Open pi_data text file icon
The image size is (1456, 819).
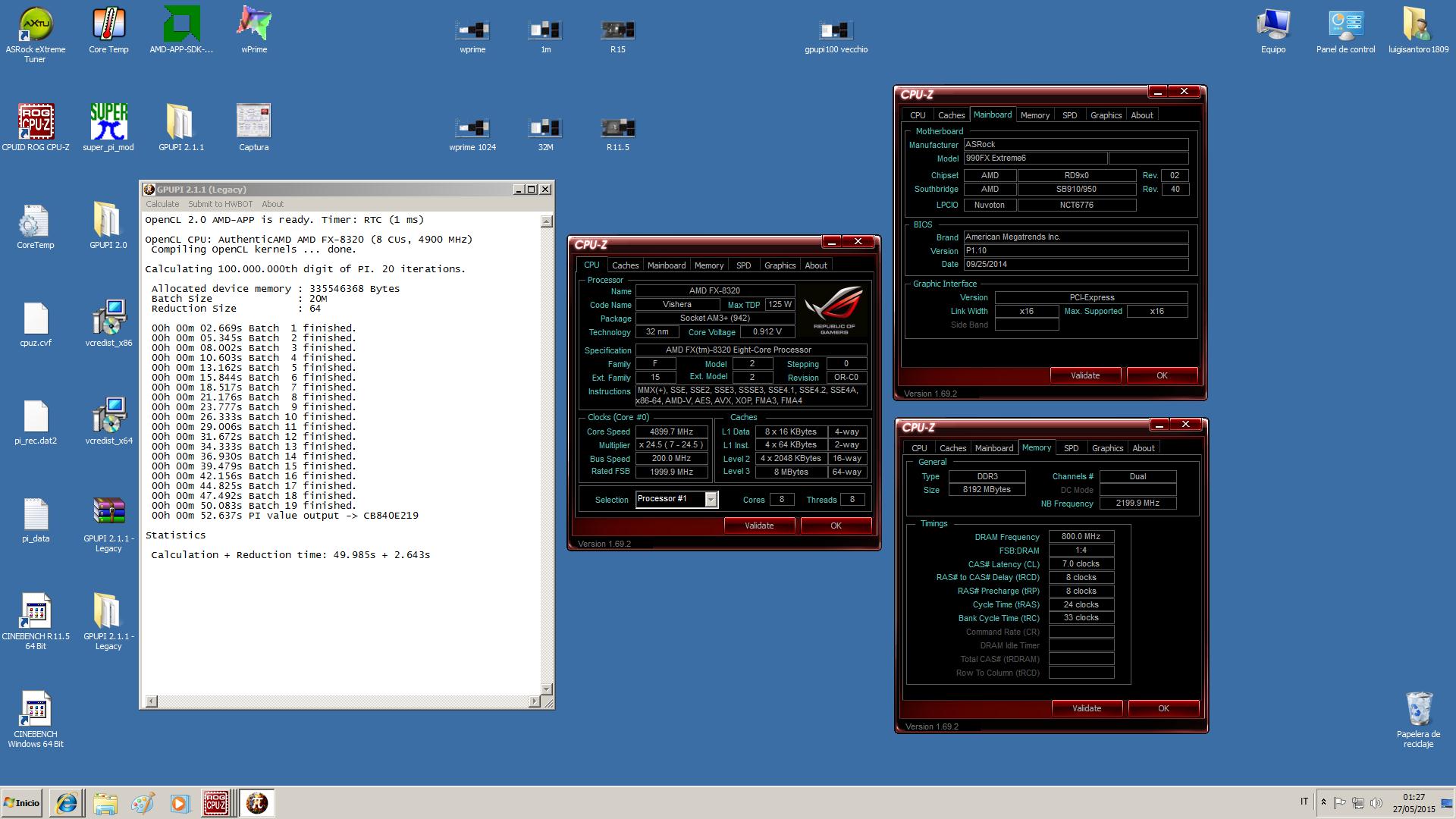coord(36,519)
